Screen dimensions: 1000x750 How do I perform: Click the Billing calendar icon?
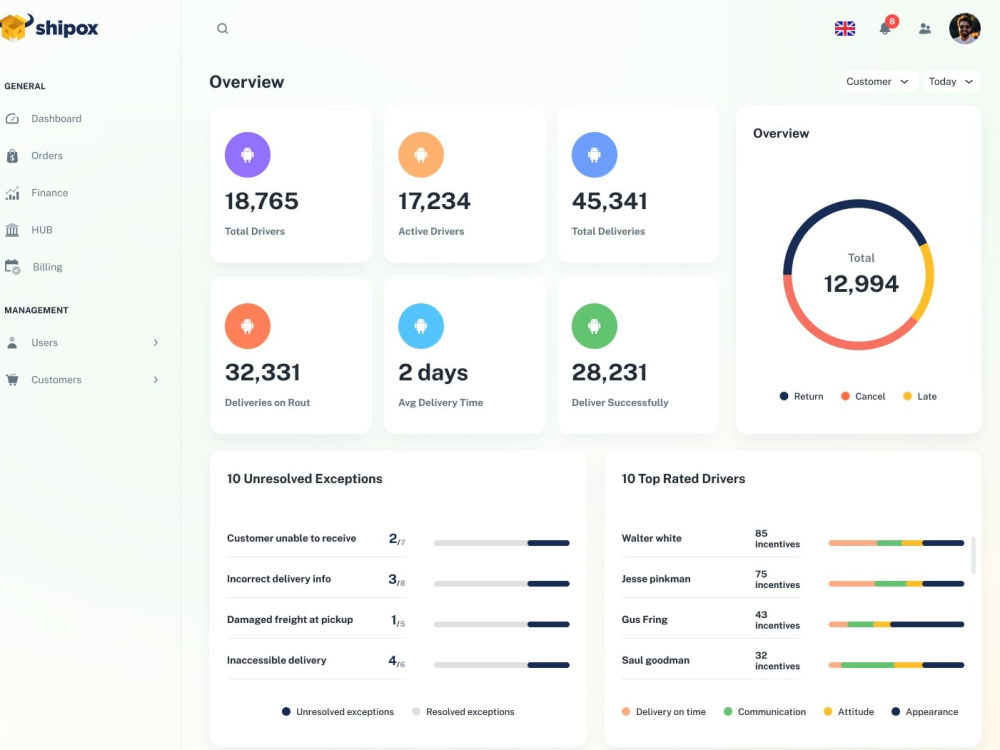13,267
